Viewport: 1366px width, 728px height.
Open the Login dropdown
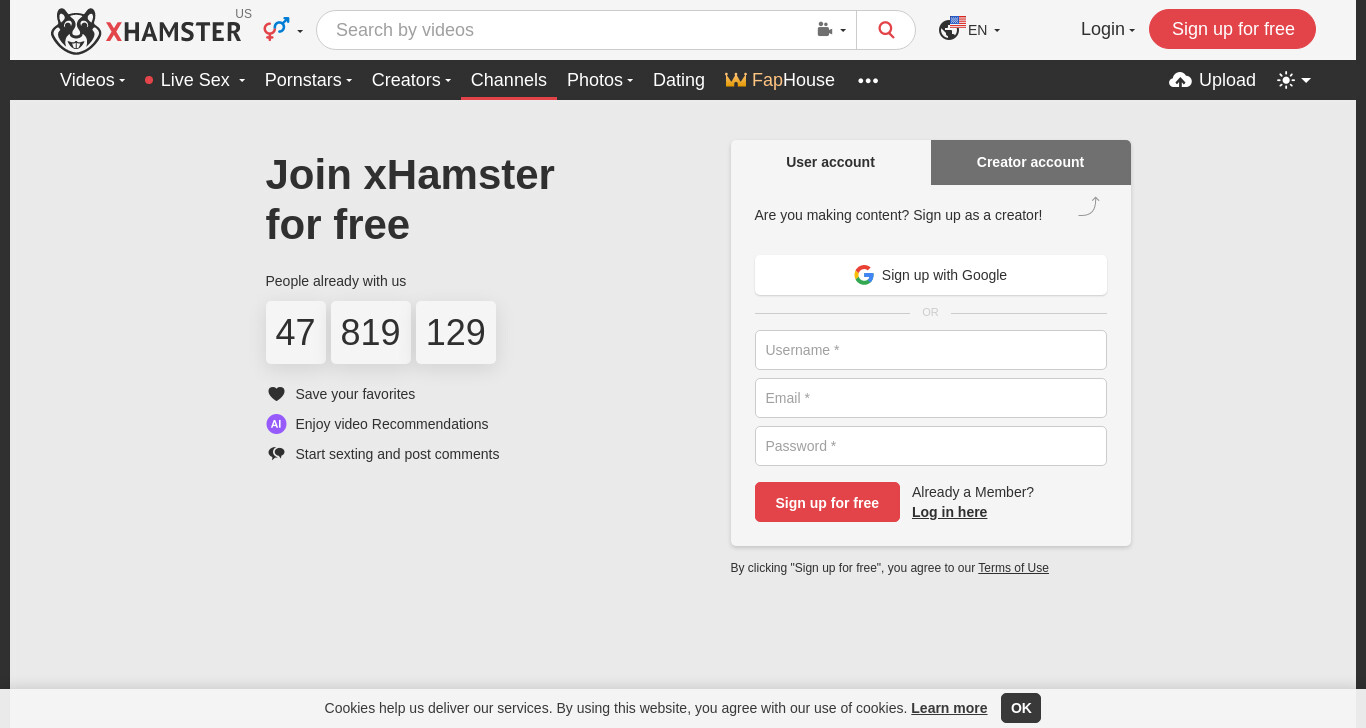coord(1108,29)
